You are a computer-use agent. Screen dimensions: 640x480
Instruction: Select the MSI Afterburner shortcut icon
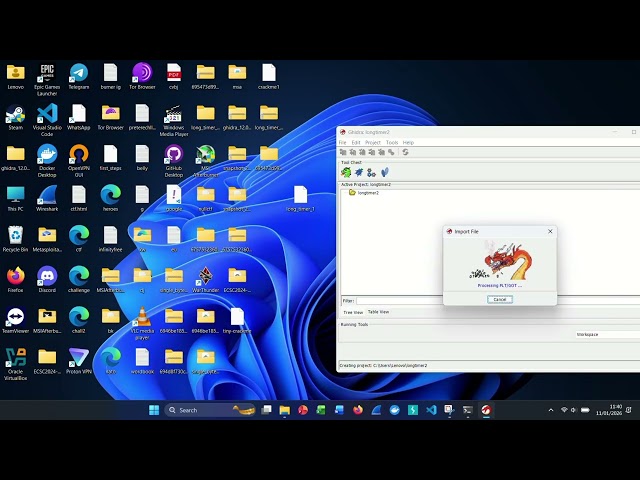pos(205,161)
